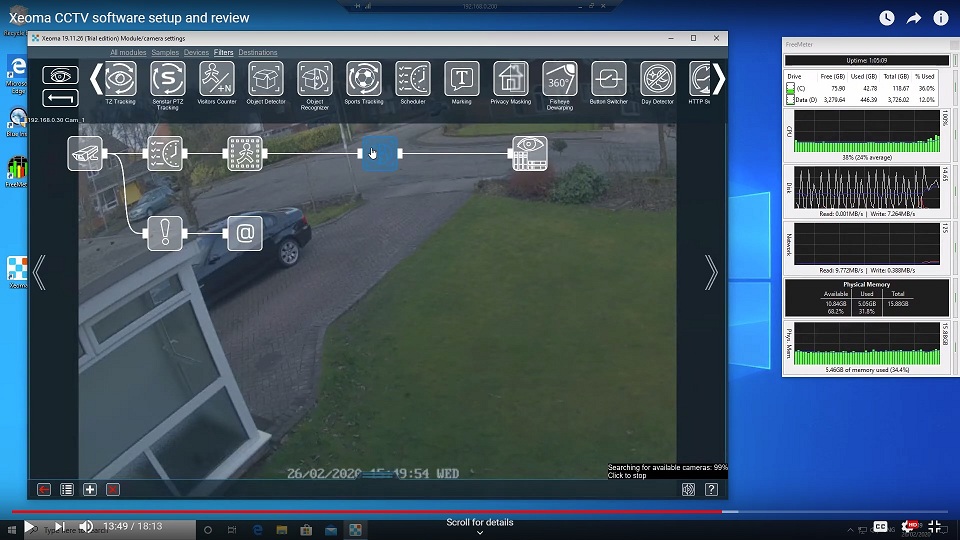Click the eye preview icon in module panel
Viewport: 960px width, 540px height.
[60, 75]
